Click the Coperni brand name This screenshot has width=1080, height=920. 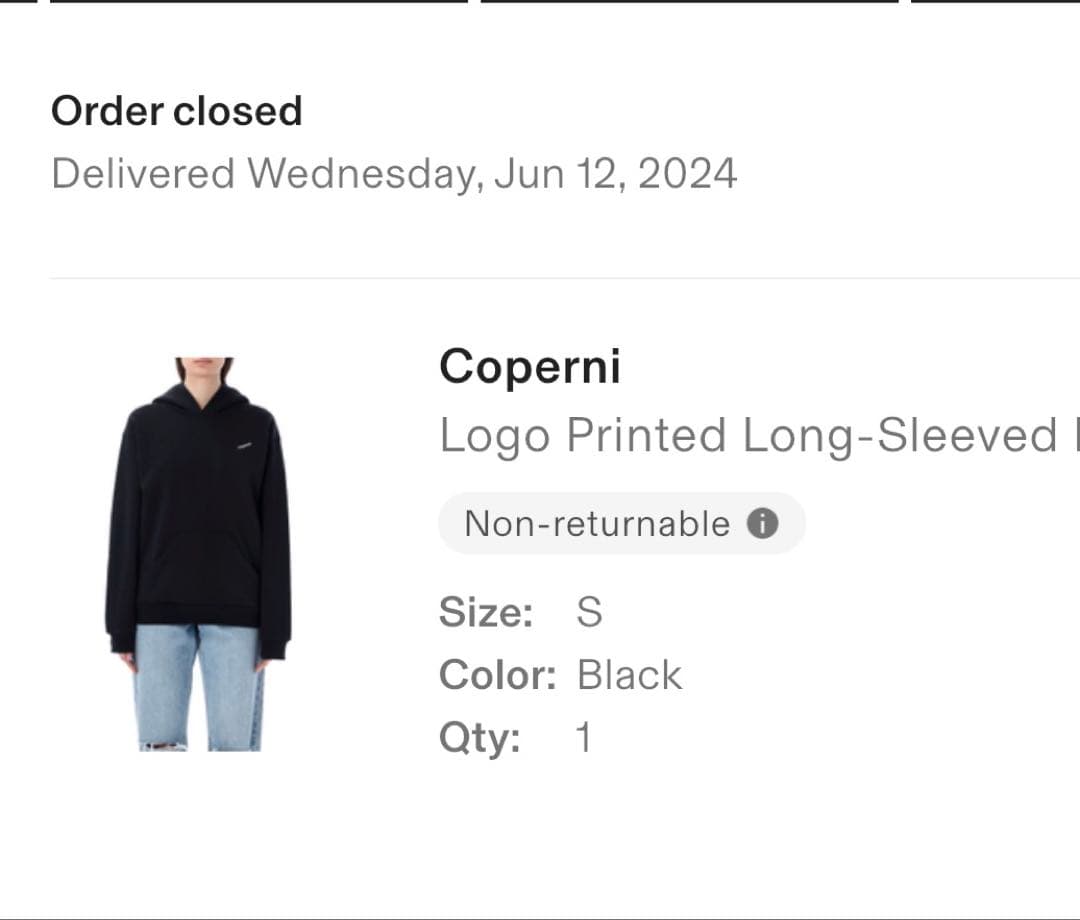coord(529,367)
